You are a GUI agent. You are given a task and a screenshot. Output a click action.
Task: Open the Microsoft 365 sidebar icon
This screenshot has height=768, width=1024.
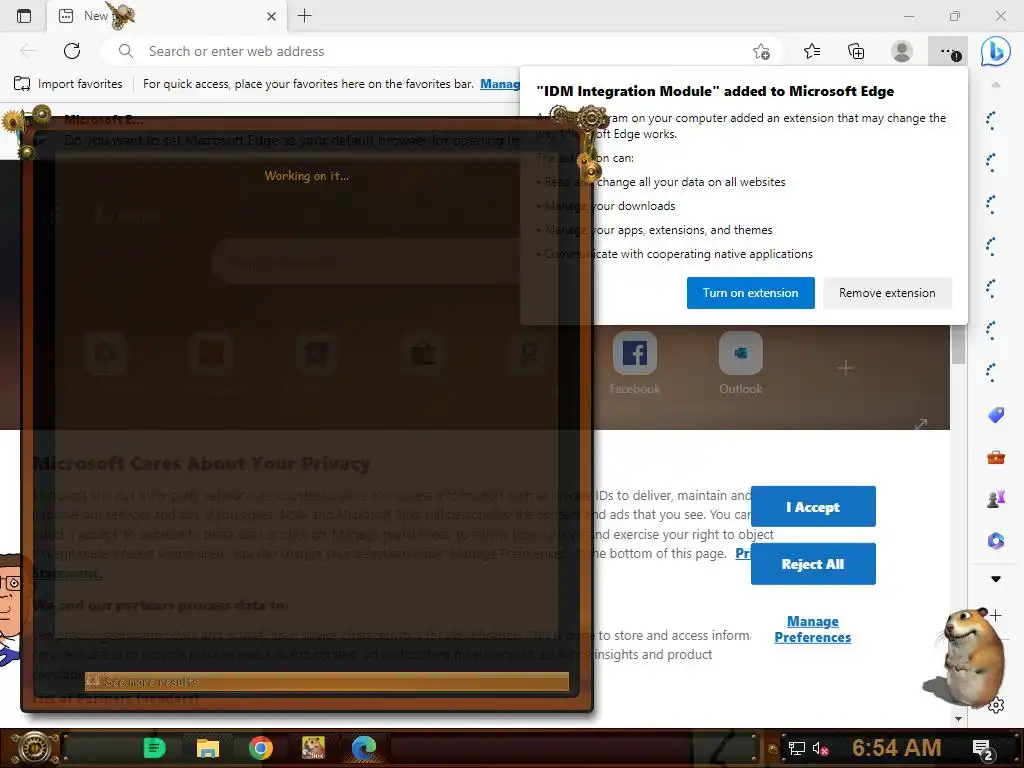point(995,541)
